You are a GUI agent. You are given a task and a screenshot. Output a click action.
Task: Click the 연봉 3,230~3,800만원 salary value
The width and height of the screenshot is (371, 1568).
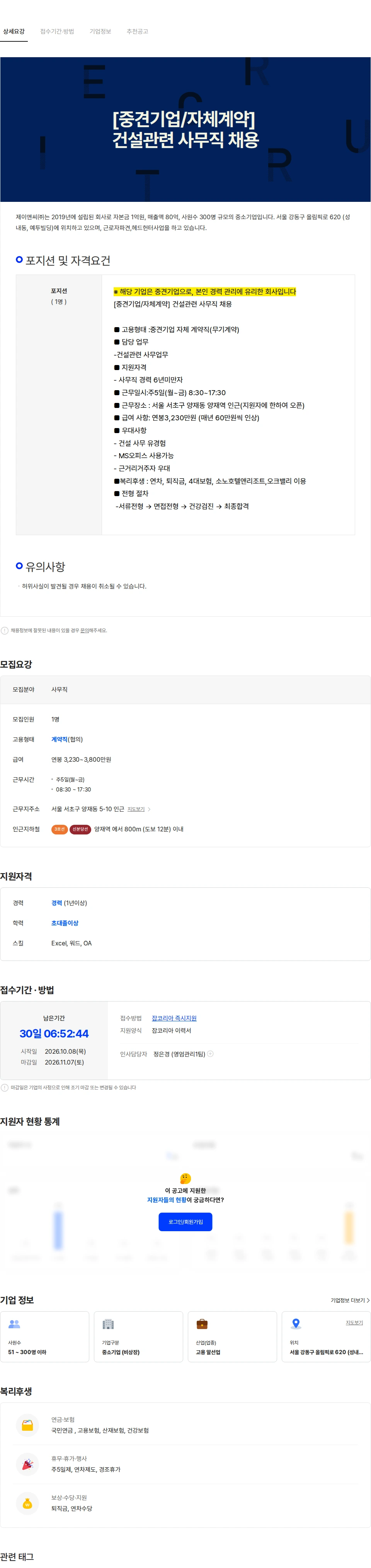pos(81,760)
